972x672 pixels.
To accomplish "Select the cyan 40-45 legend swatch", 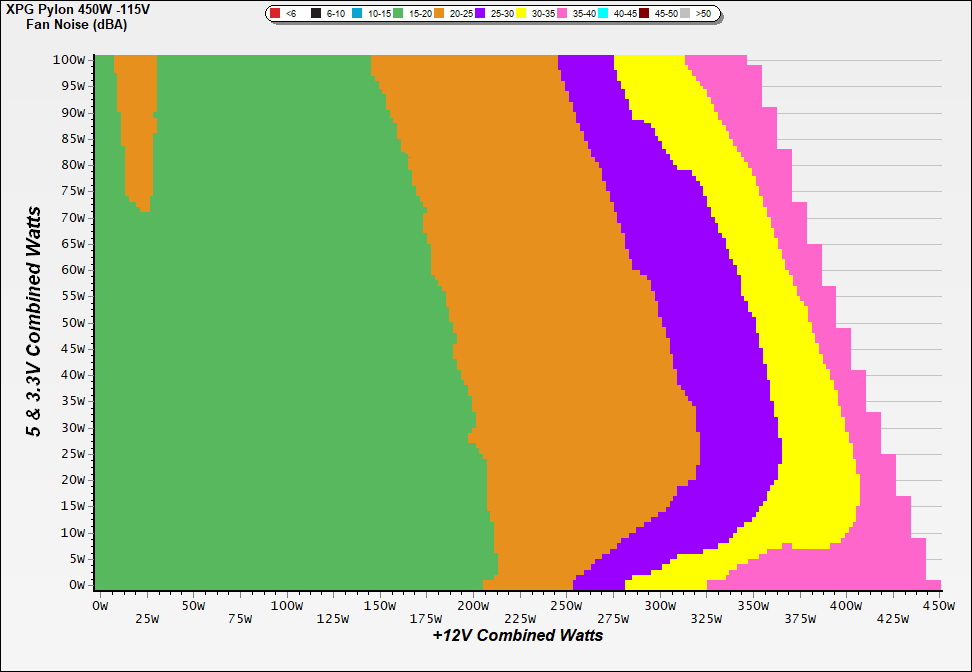I will (x=603, y=14).
